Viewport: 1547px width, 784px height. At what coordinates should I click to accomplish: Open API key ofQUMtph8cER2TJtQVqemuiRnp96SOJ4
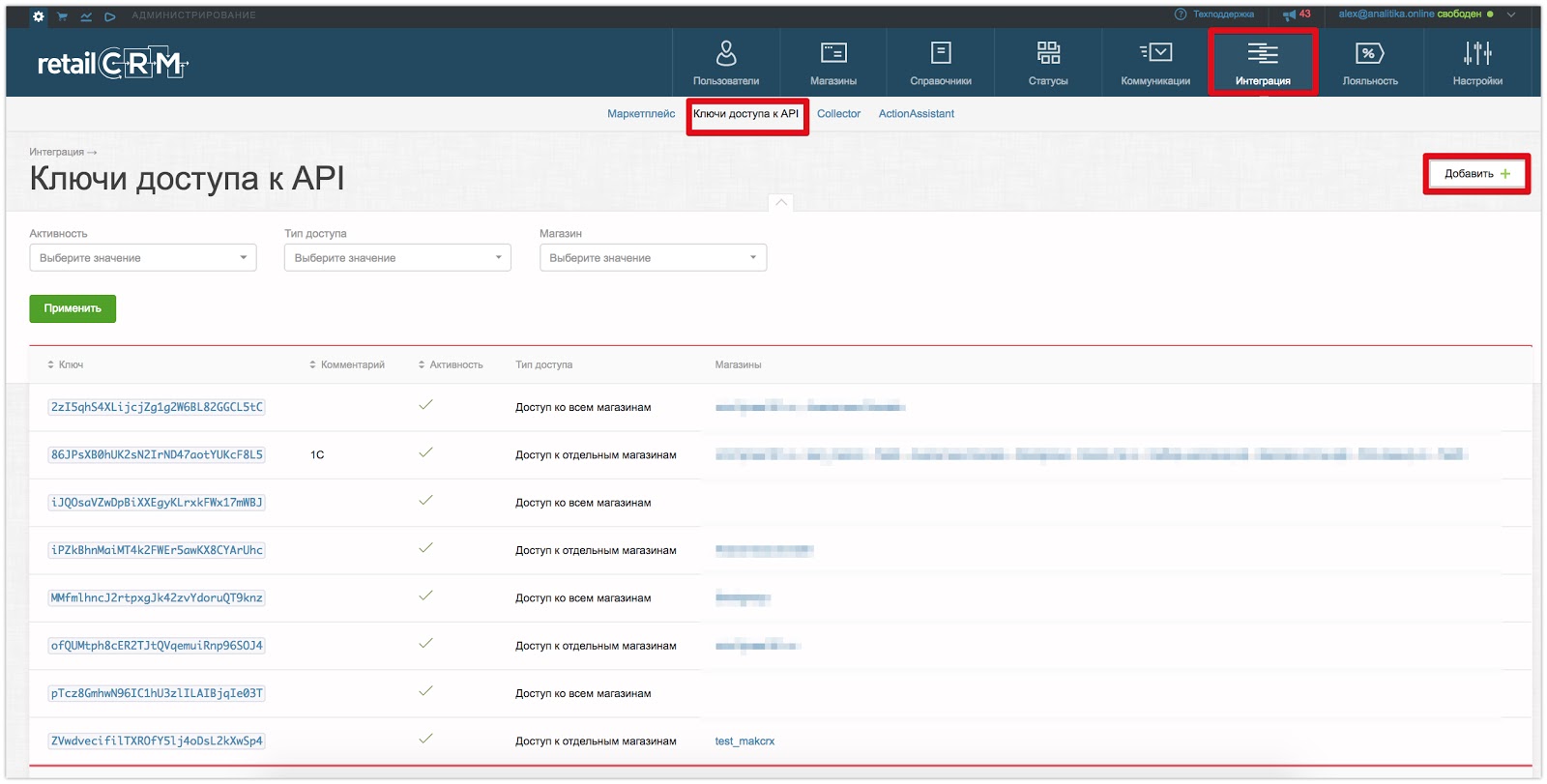(x=157, y=646)
